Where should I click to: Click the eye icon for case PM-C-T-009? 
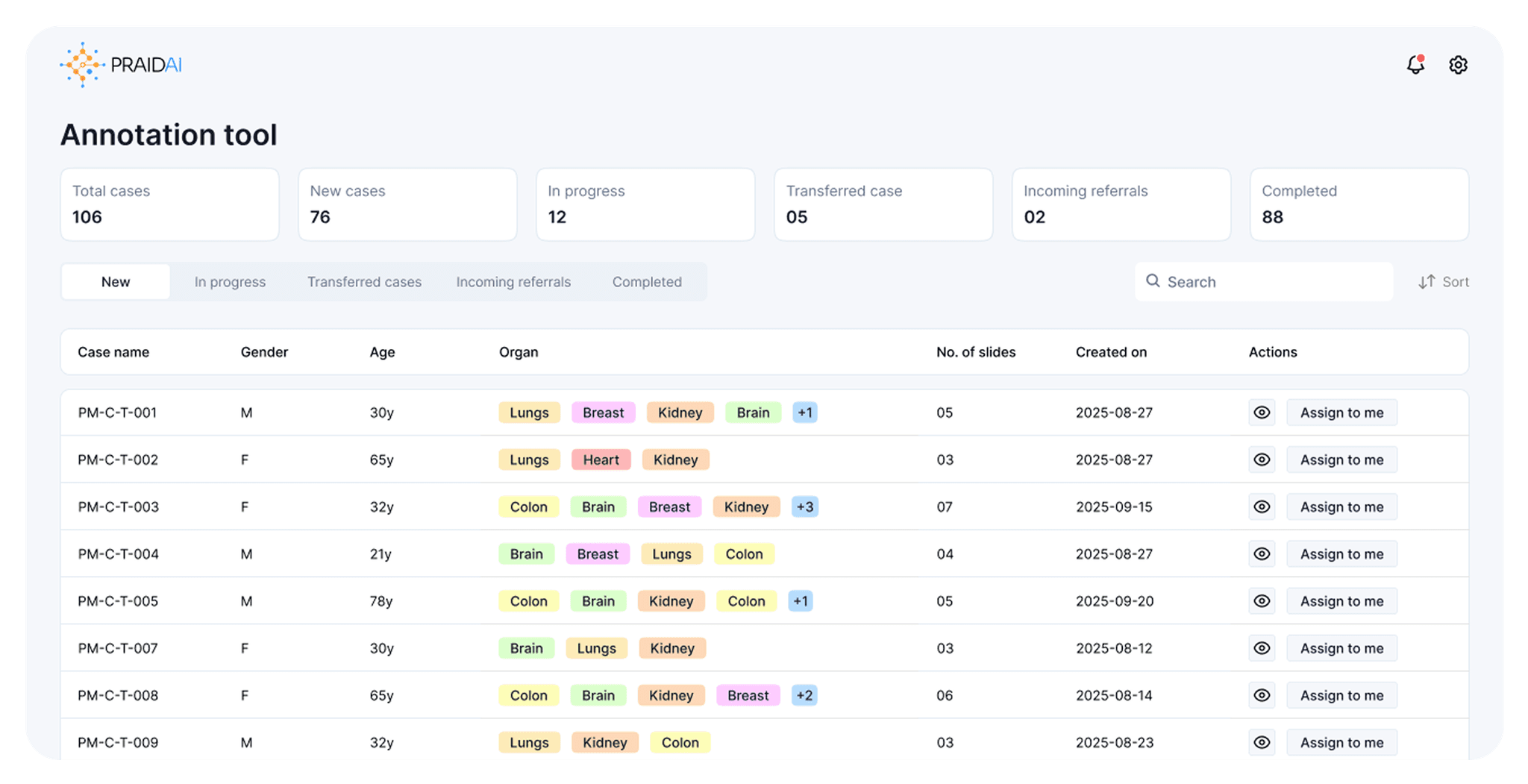tap(1262, 742)
